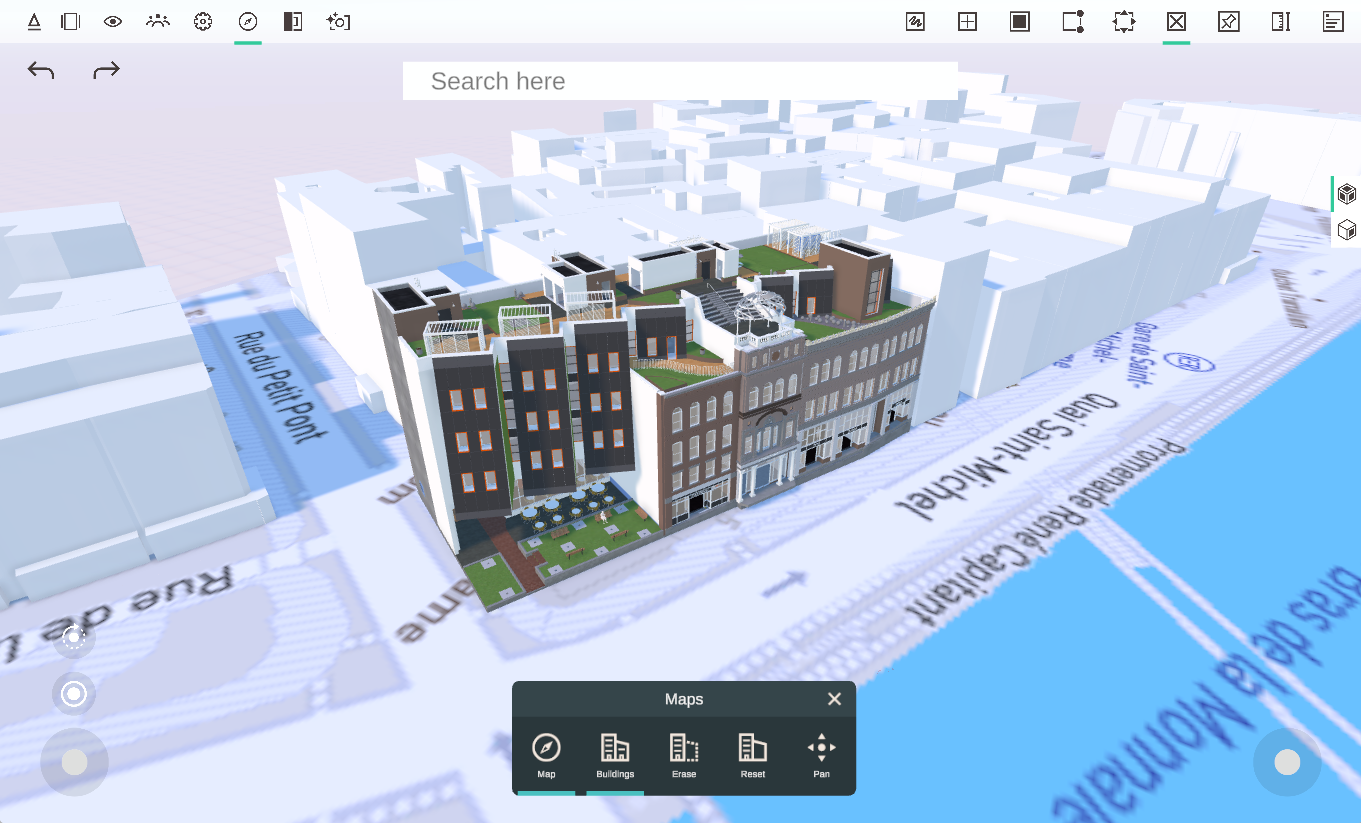Select the filled square tool
The image size is (1361, 823).
coord(1020,21)
